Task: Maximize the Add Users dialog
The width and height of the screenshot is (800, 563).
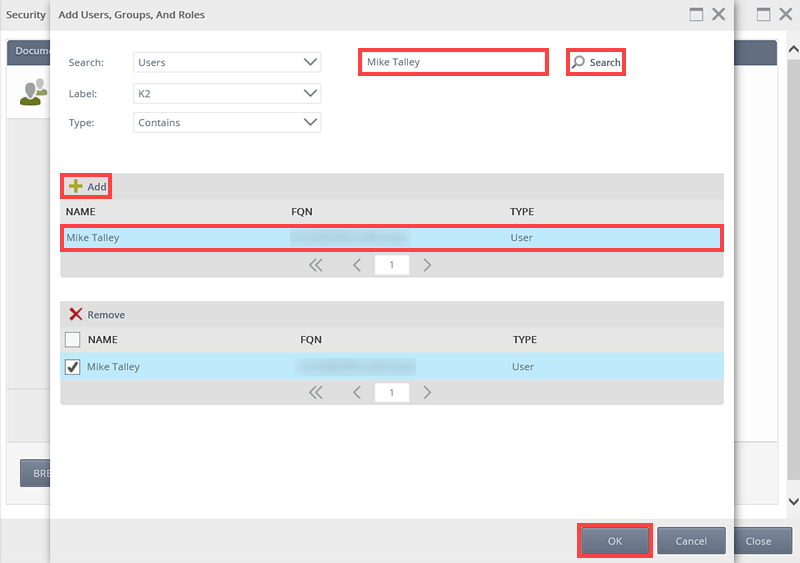Action: pyautogui.click(x=696, y=15)
